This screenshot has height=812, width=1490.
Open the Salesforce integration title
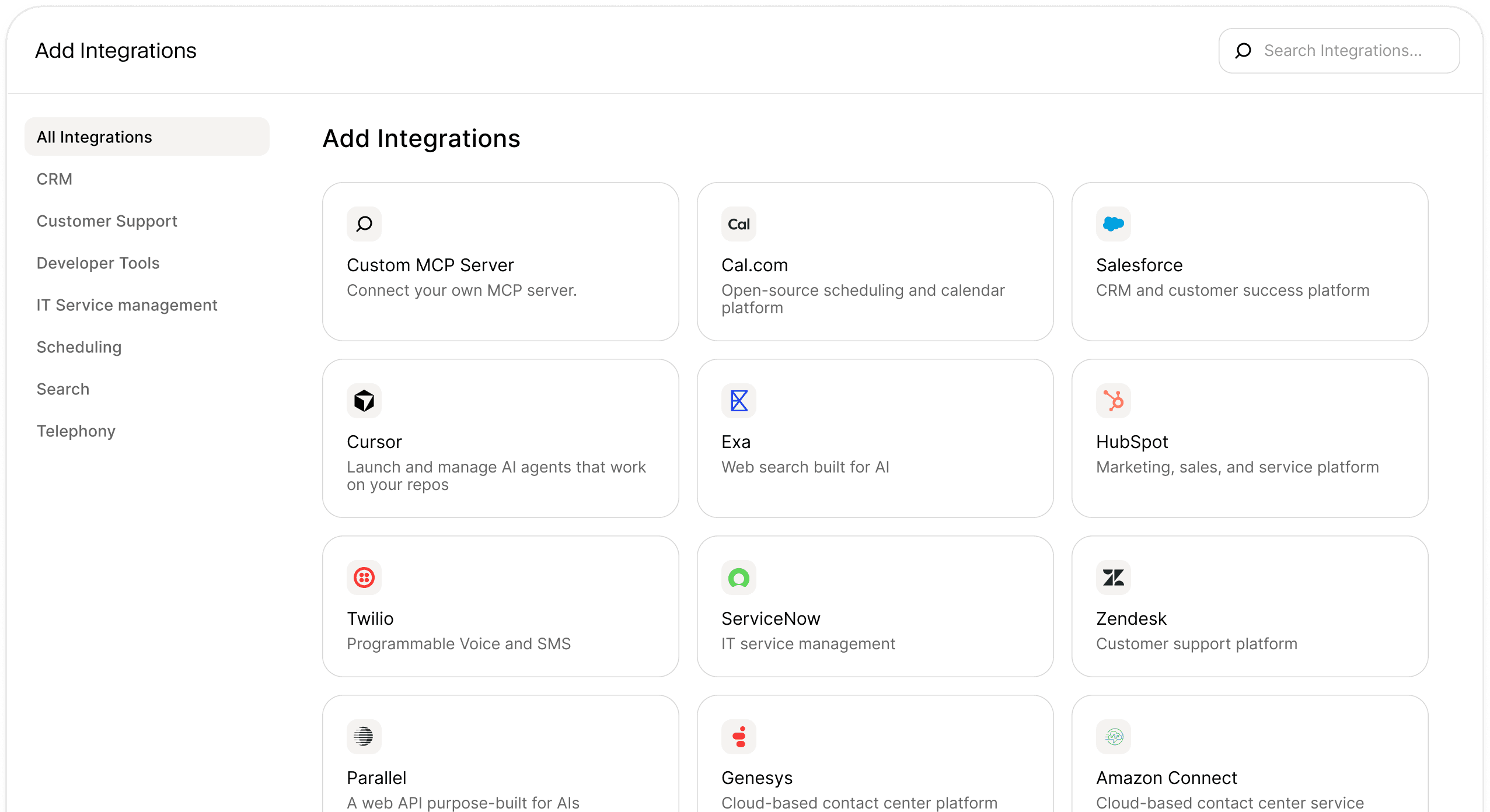(1139, 265)
